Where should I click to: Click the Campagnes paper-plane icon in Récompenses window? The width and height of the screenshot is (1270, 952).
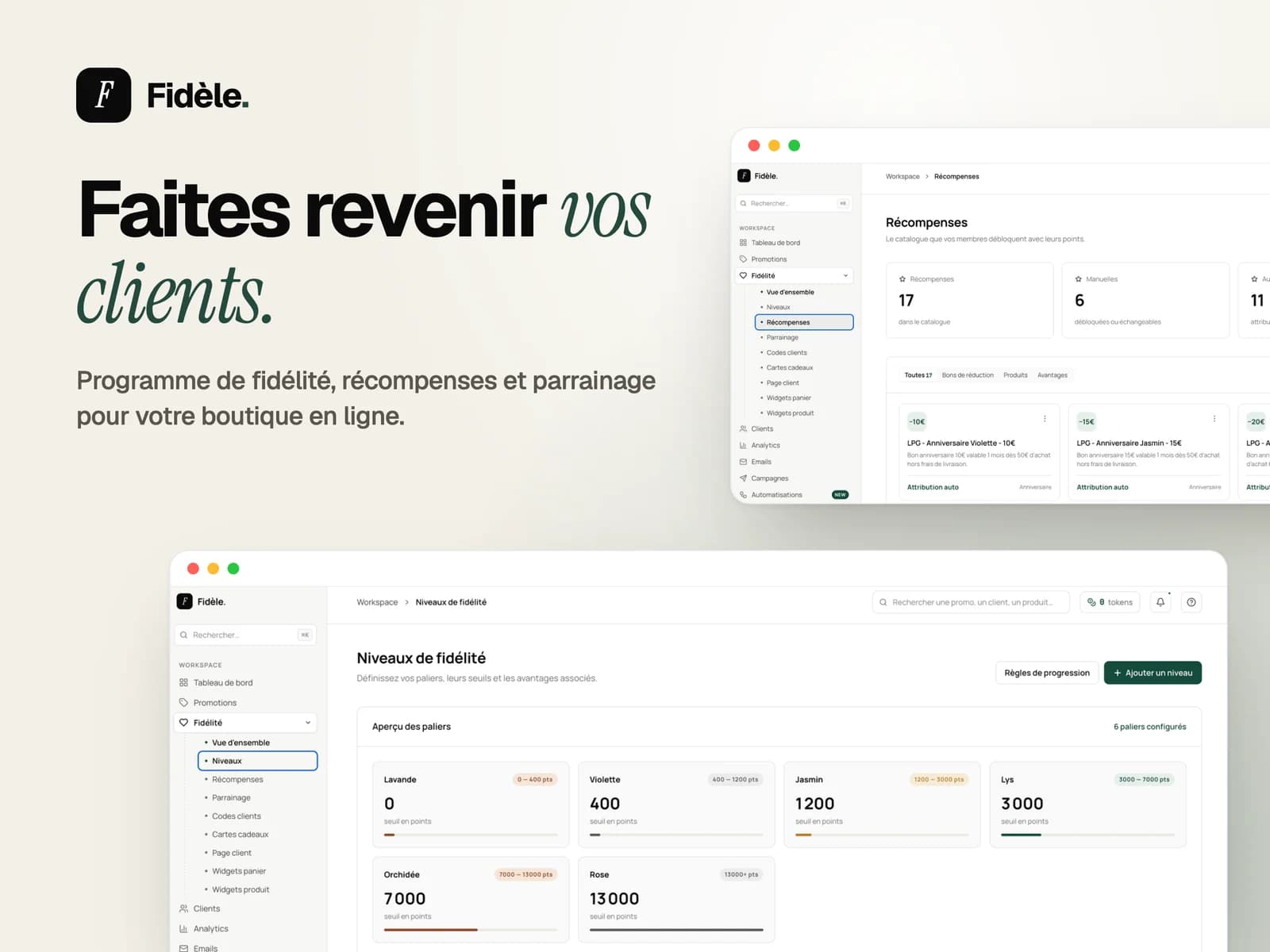(x=743, y=478)
